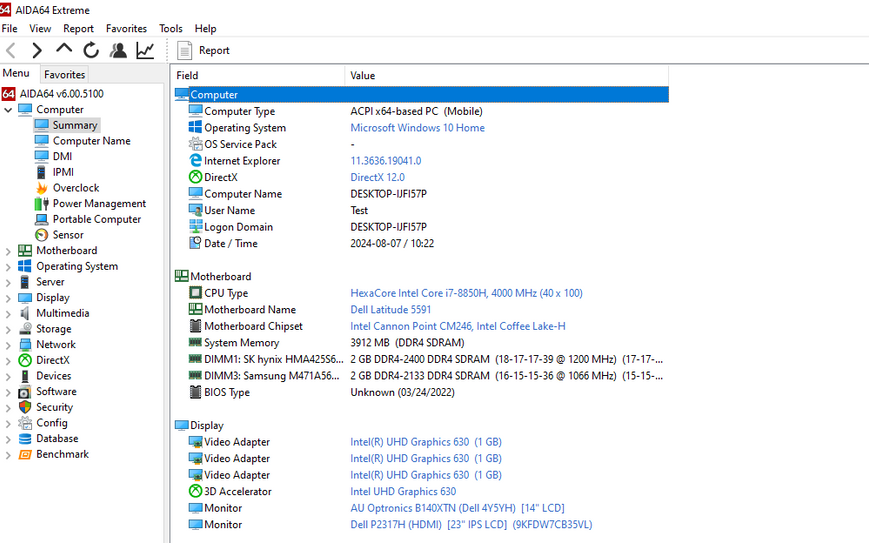Viewport: 869px width, 543px height.
Task: Collapse the Computer tree node
Action: pyautogui.click(x=8, y=110)
